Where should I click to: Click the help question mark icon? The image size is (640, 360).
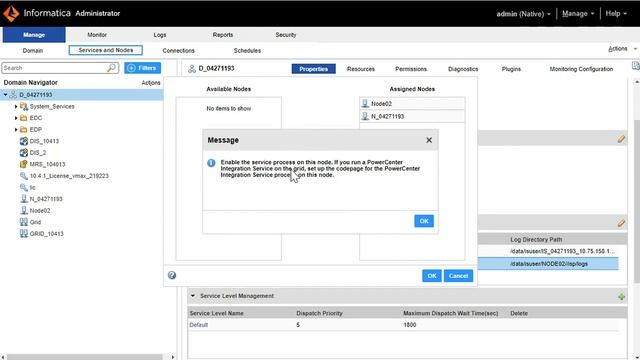(x=172, y=275)
